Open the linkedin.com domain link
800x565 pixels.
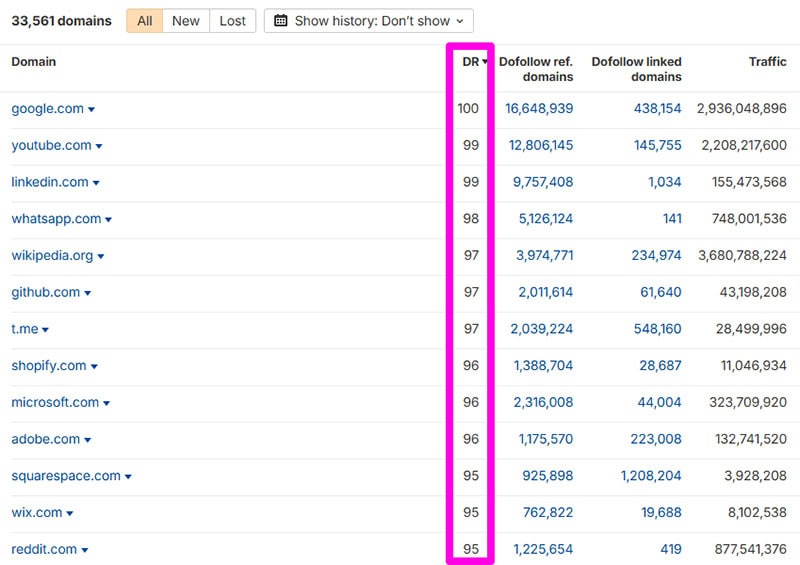50,182
